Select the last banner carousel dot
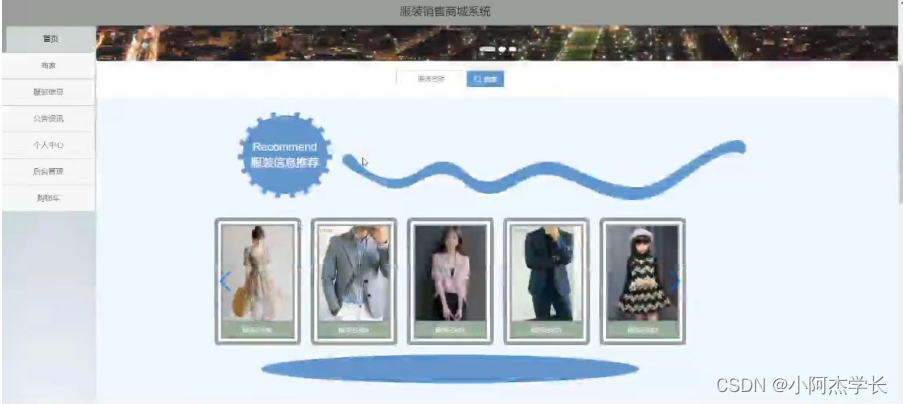 [513, 49]
